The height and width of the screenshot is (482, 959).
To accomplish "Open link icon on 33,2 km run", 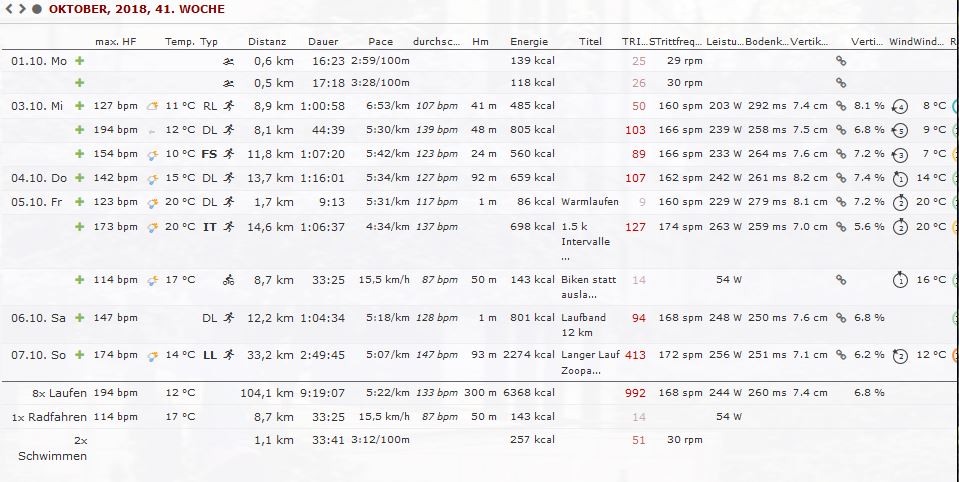I will click(840, 355).
